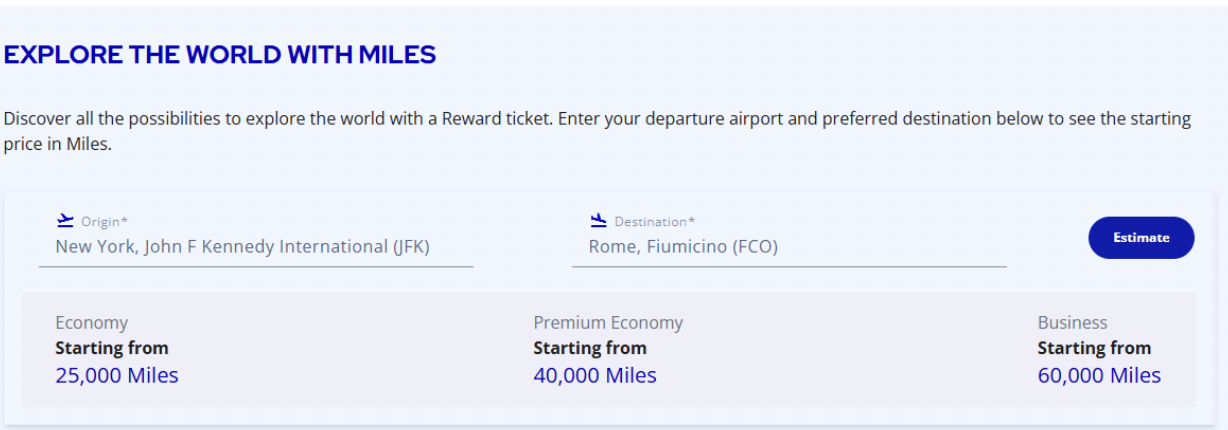Click 'Starting from' under Business
The image size is (1228, 430).
click(x=1094, y=348)
